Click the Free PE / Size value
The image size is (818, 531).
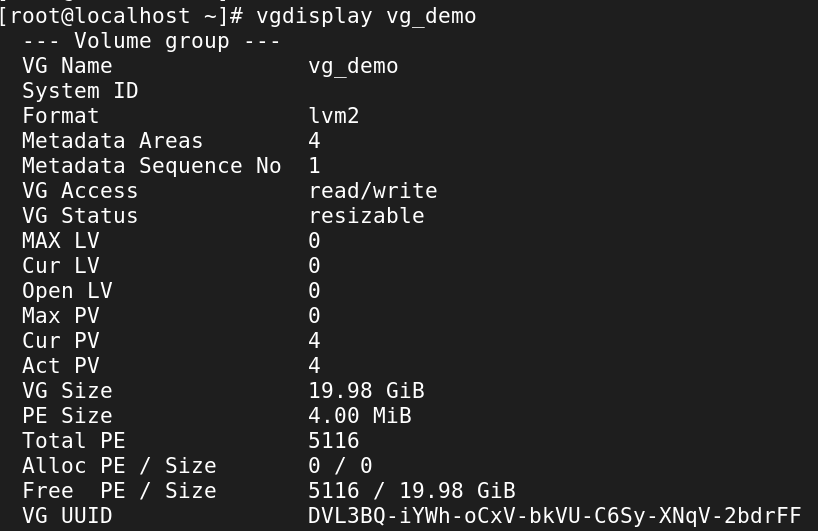click(411, 491)
